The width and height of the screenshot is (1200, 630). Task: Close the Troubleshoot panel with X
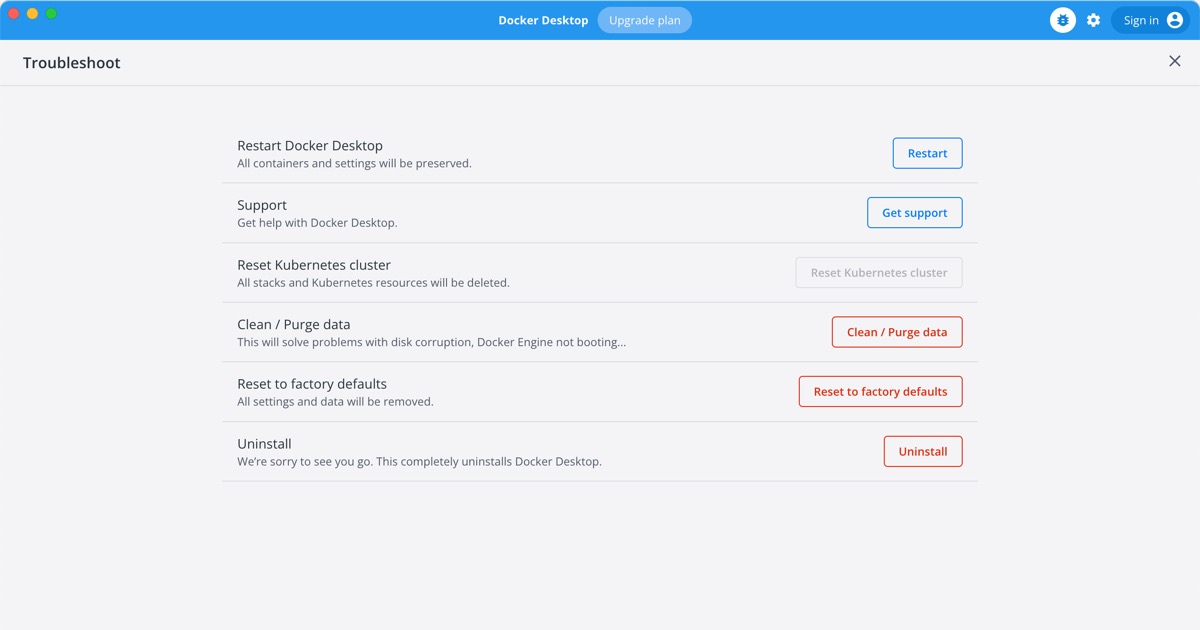pyautogui.click(x=1175, y=62)
